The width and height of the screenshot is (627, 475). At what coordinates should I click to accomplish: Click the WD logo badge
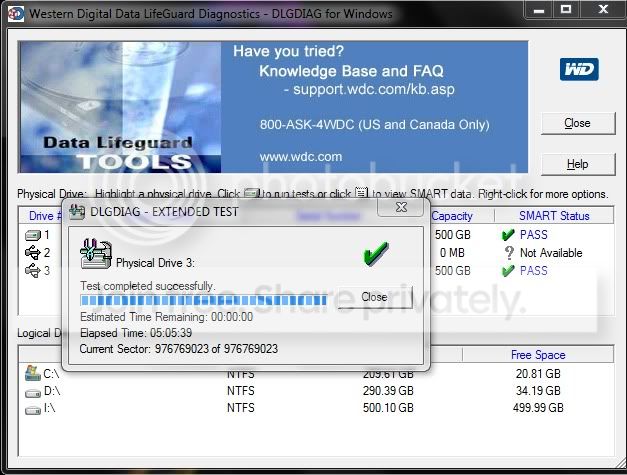point(579,69)
